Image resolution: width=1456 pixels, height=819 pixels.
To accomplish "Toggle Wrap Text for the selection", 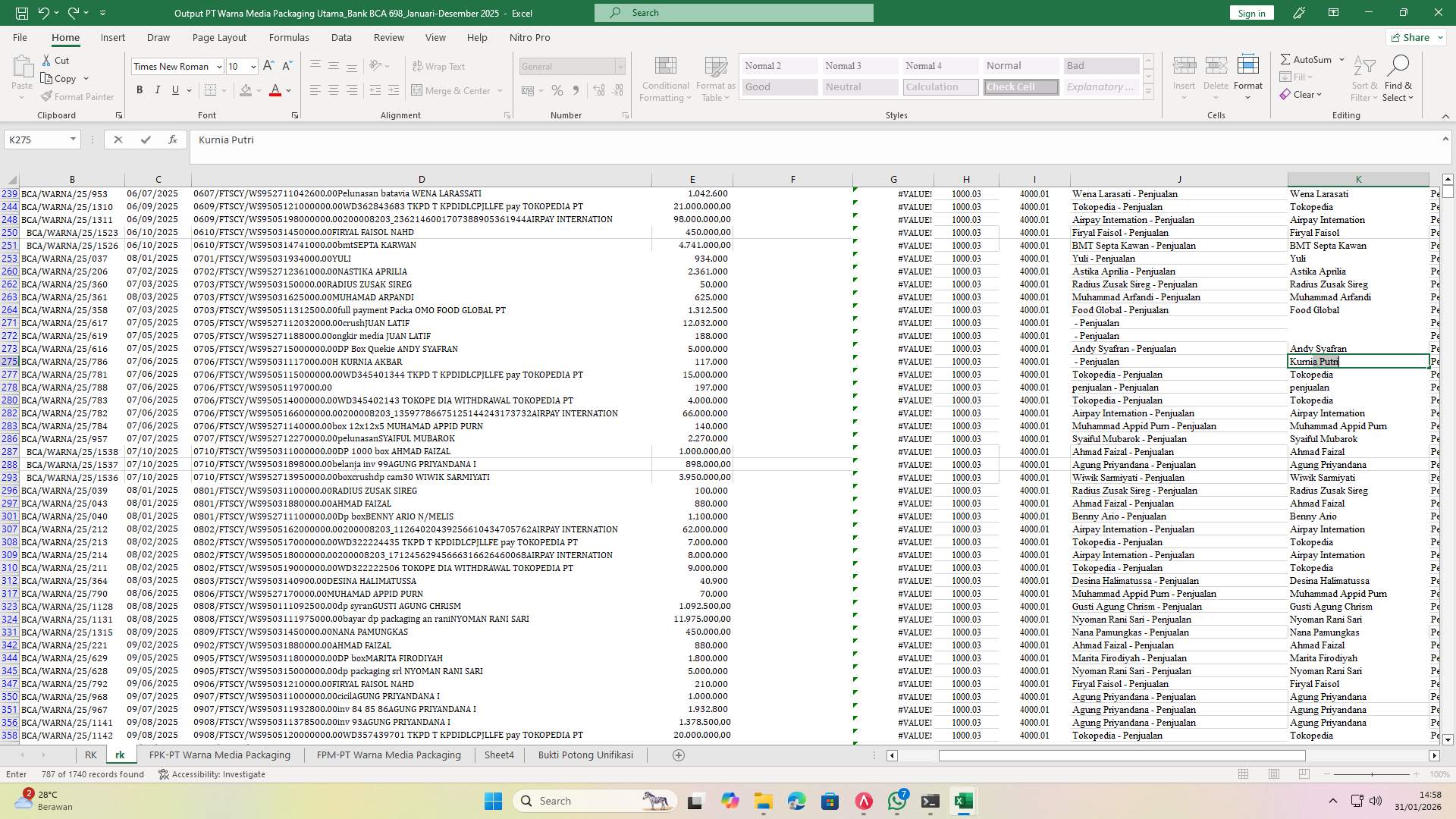I will click(438, 66).
